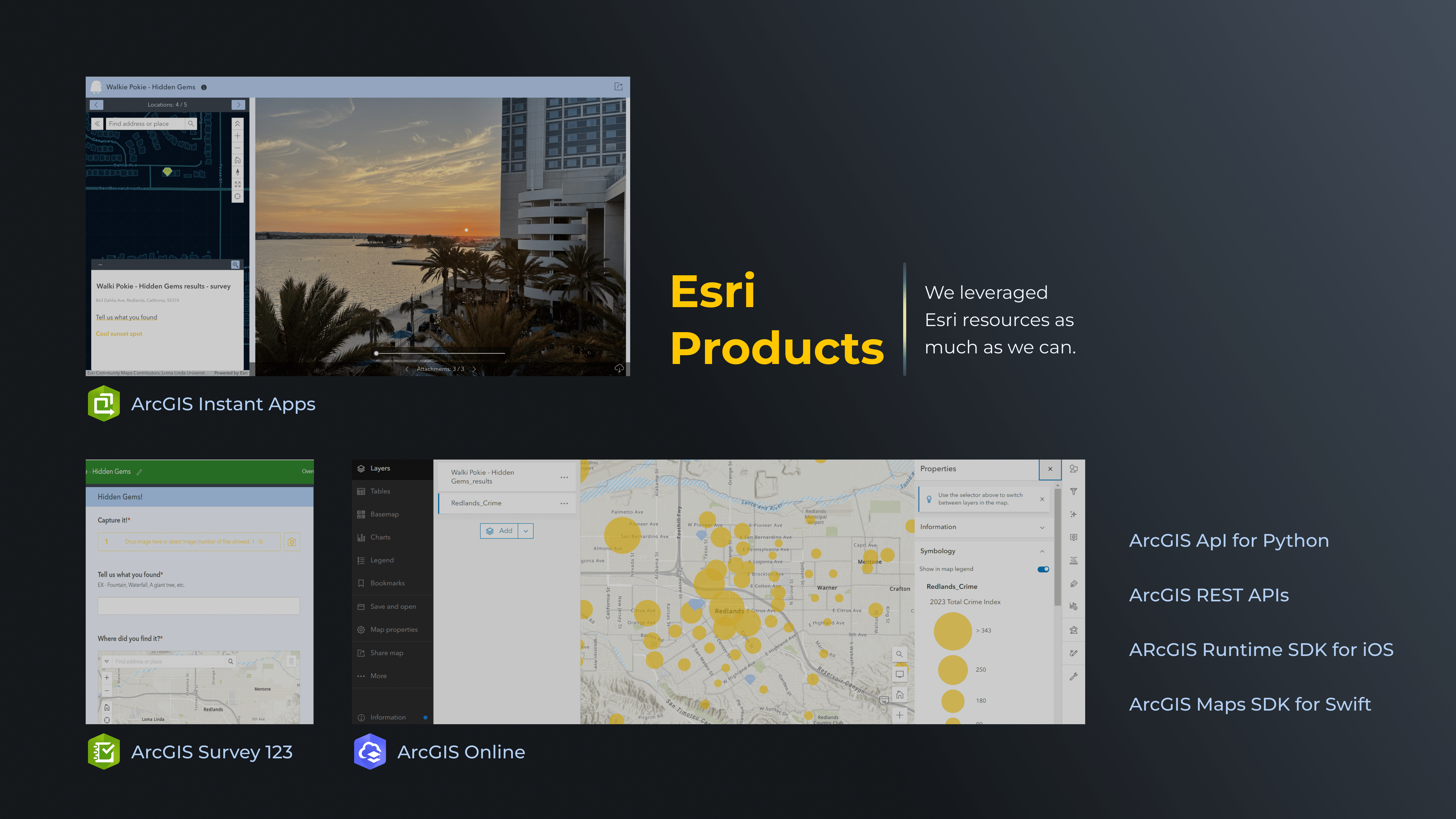
Task: Click the compass north arrow icon
Action: tap(237, 172)
